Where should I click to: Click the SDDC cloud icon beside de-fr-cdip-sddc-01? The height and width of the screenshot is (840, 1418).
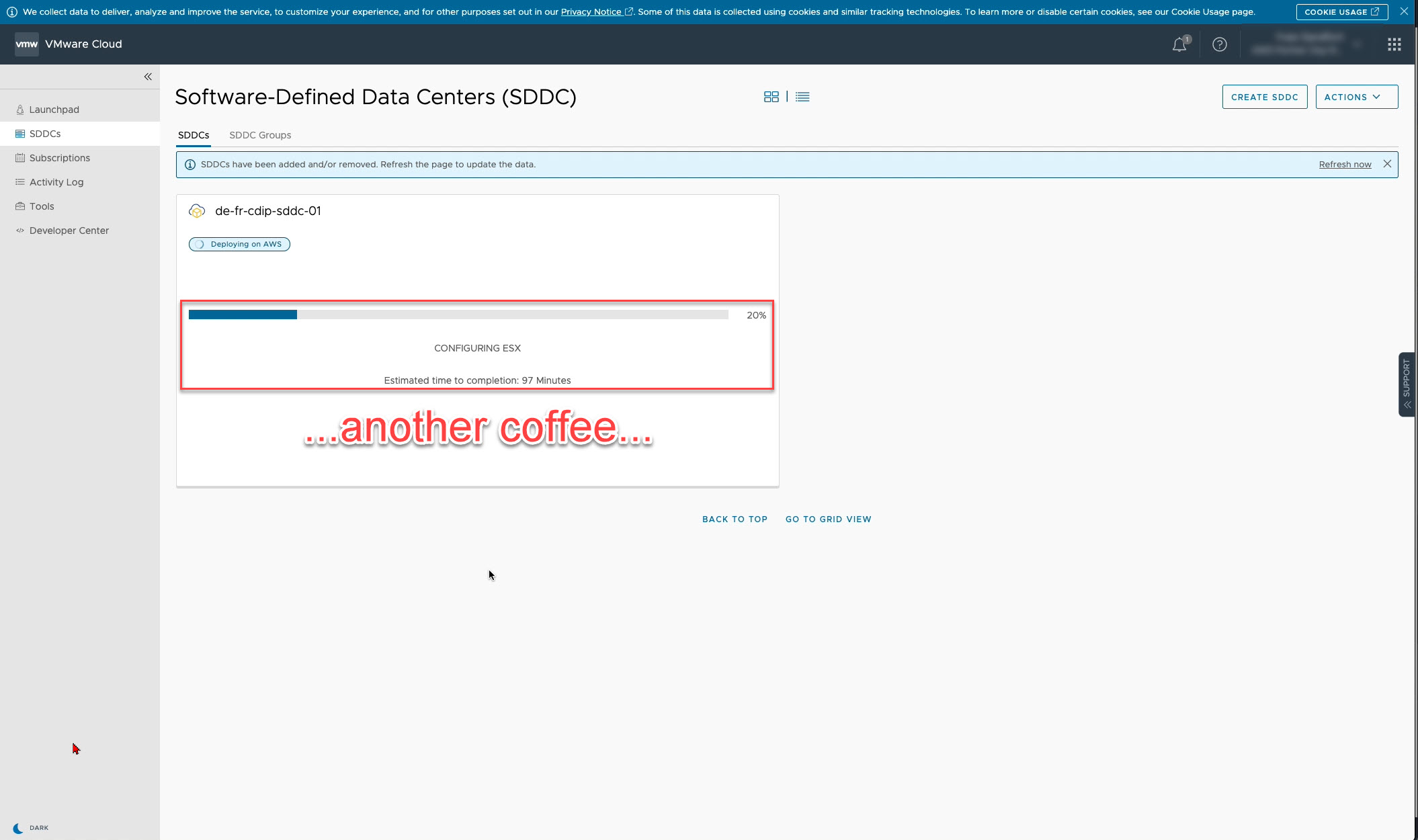tap(197, 211)
